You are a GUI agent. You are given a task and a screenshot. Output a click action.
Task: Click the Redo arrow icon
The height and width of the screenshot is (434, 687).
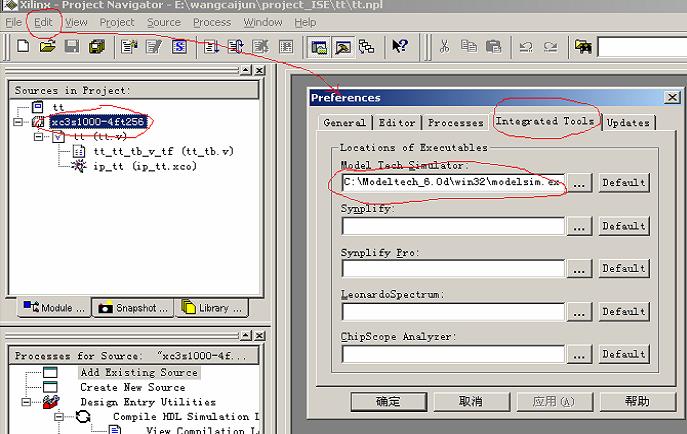pyautogui.click(x=551, y=46)
